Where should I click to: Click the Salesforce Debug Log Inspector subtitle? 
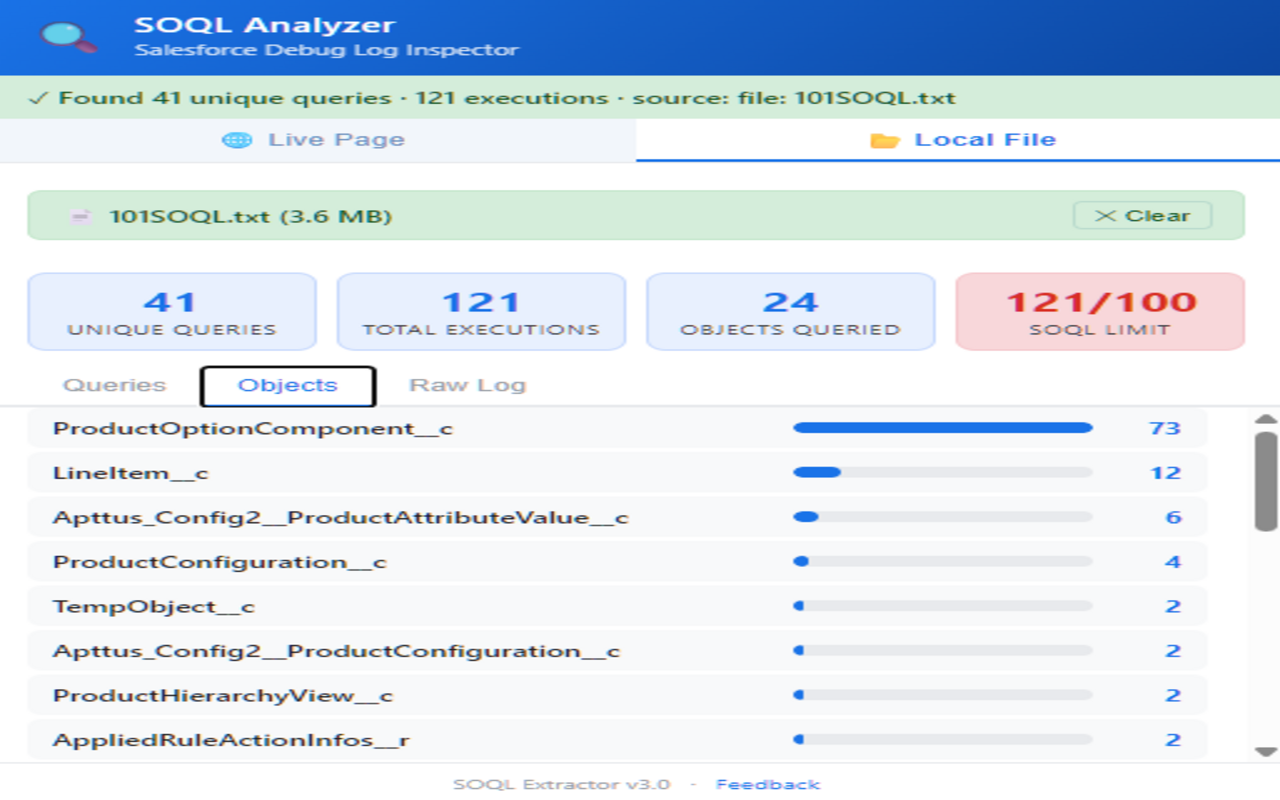tap(327, 50)
